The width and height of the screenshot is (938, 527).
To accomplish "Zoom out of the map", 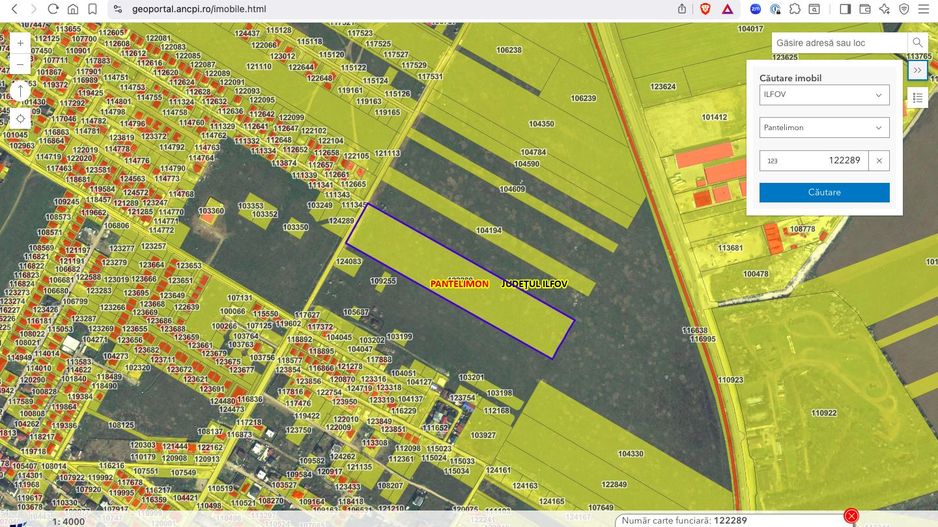I will (20, 65).
